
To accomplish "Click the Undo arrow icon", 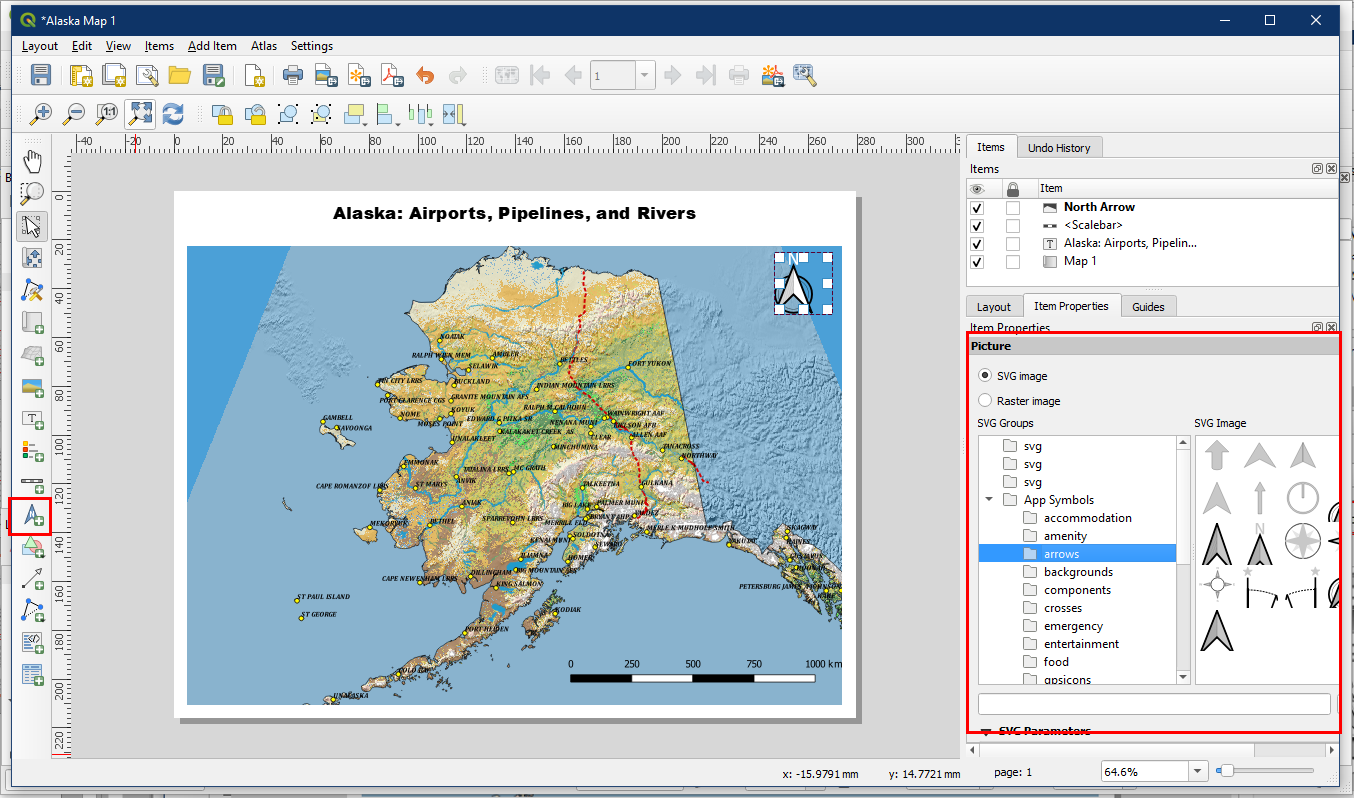I will 425,75.
